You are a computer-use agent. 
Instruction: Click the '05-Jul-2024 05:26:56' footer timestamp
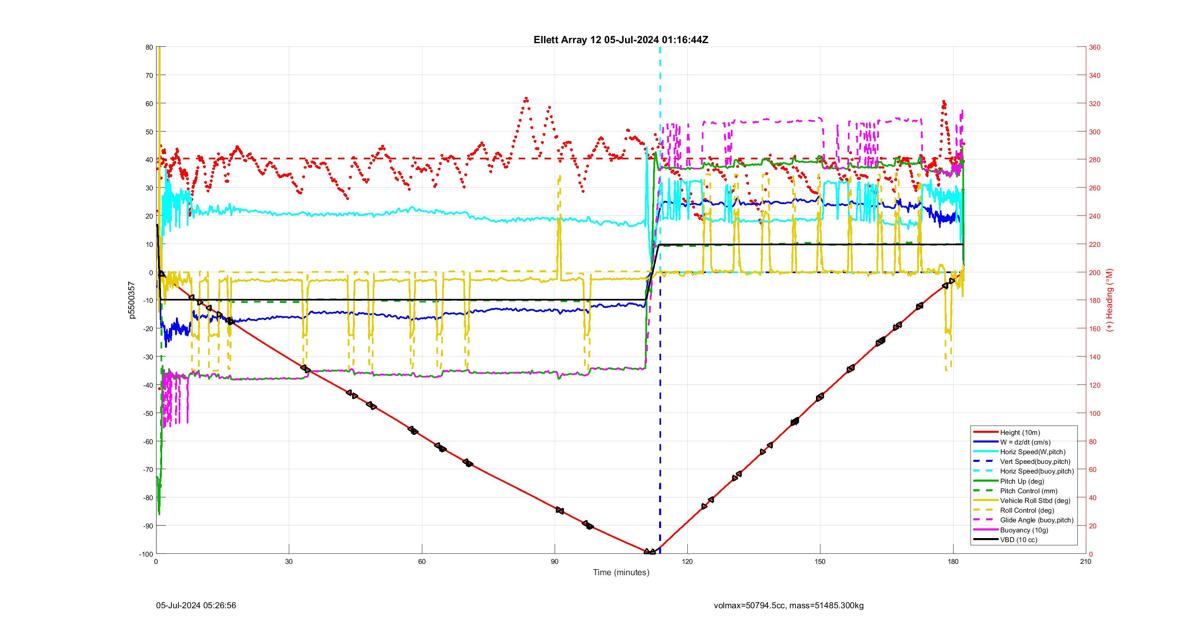pos(196,605)
